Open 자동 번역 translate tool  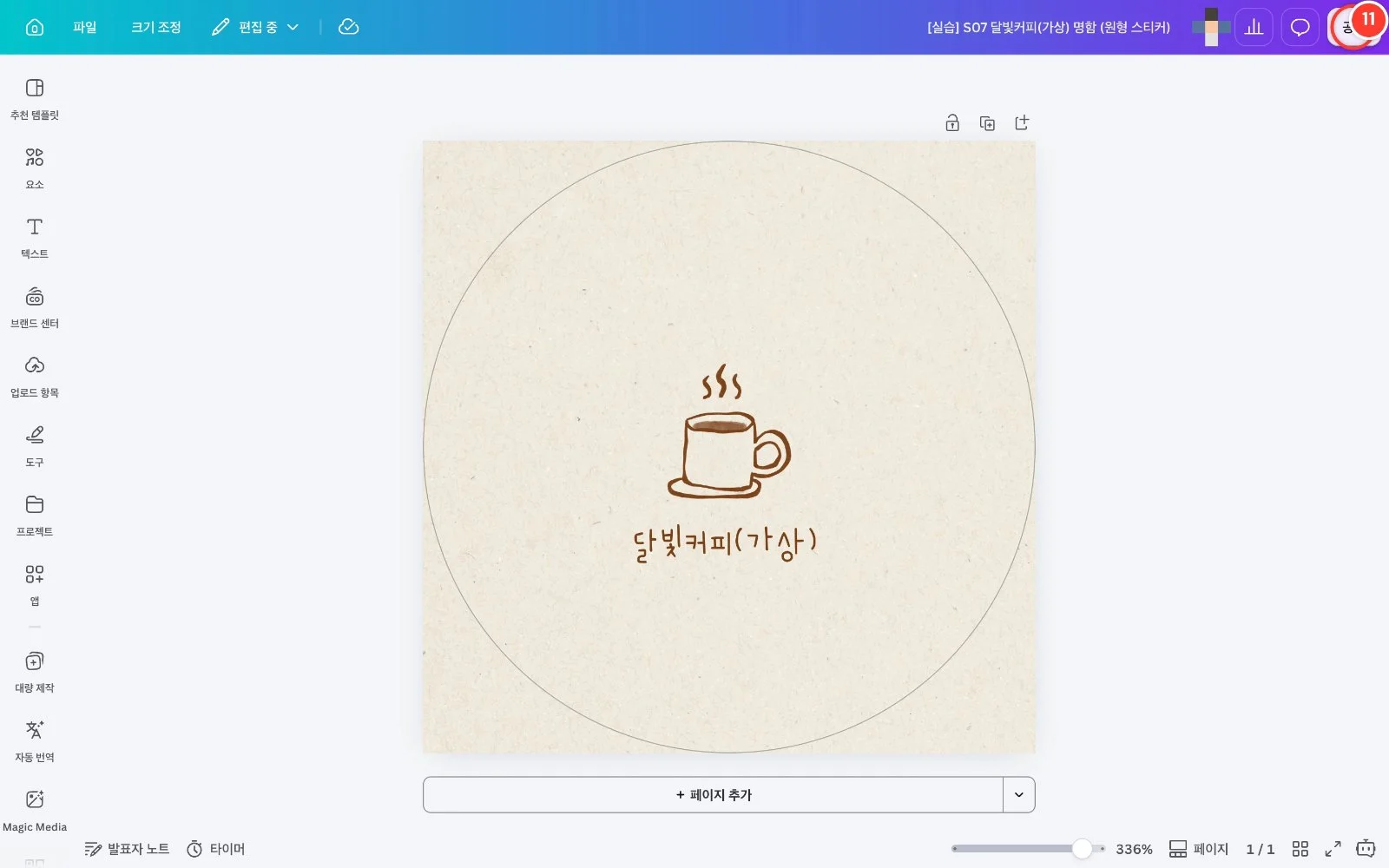[x=35, y=741]
